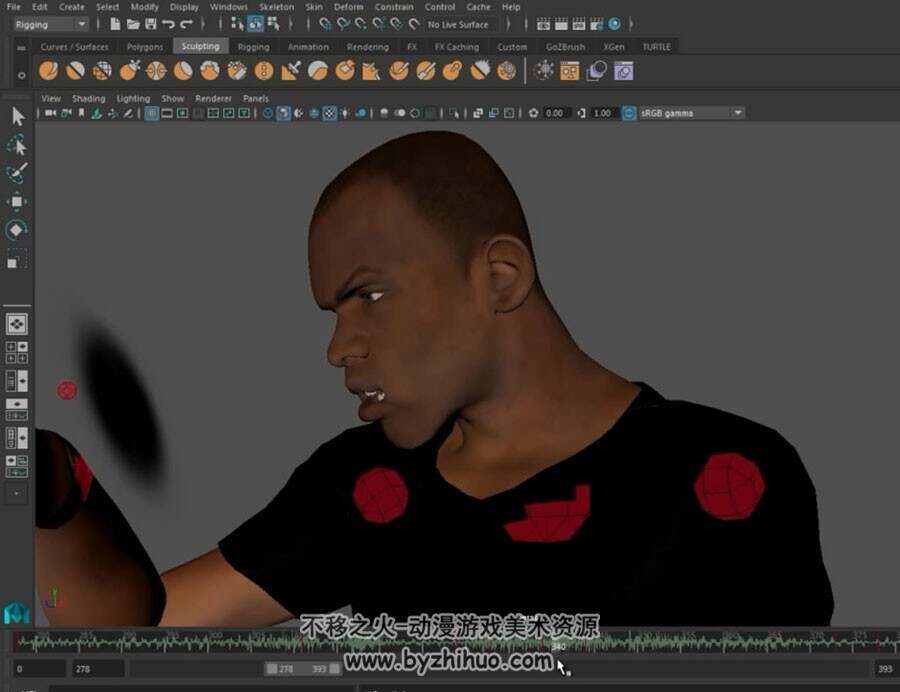This screenshot has width=900, height=692.
Task: Open the Windows menu
Action: 228,7
